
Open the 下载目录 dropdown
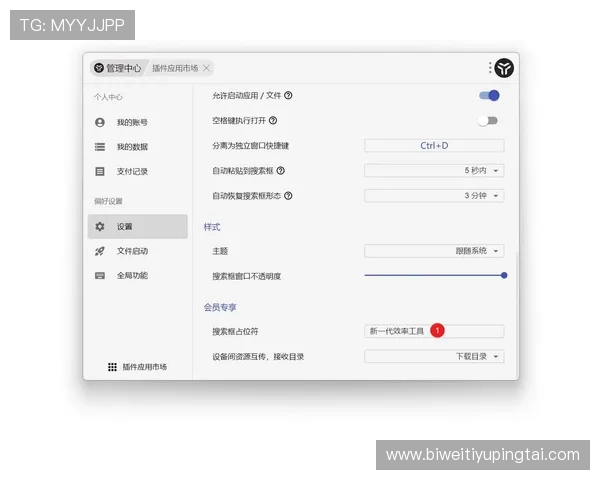pos(434,356)
